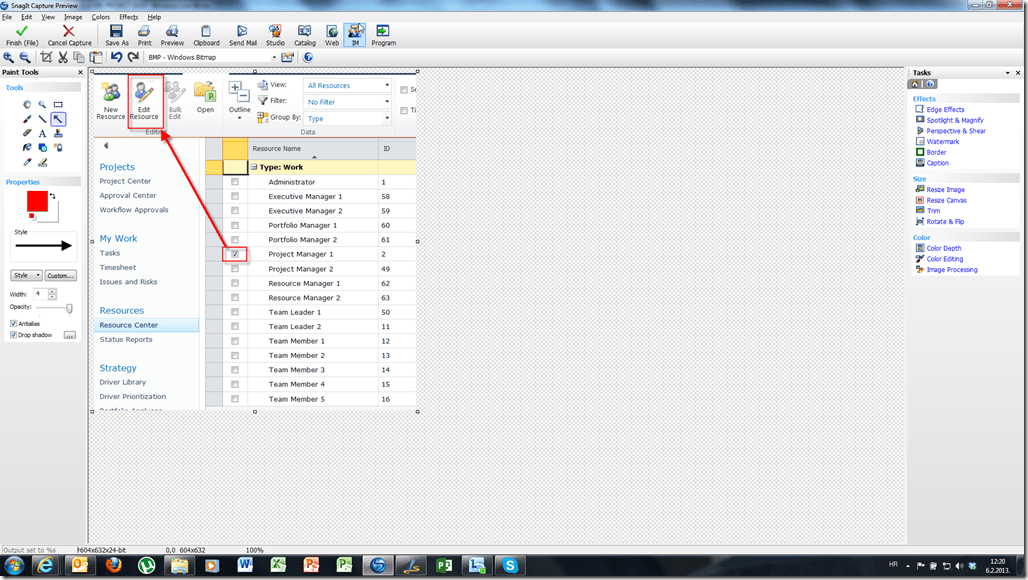
Task: Click the red foreground color swatch
Action: (37, 201)
